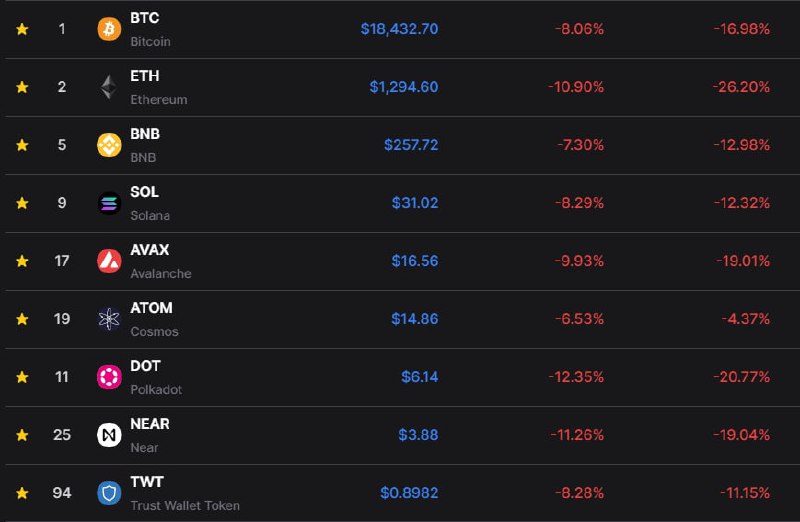Open the AVAX ticker link

click(x=149, y=250)
